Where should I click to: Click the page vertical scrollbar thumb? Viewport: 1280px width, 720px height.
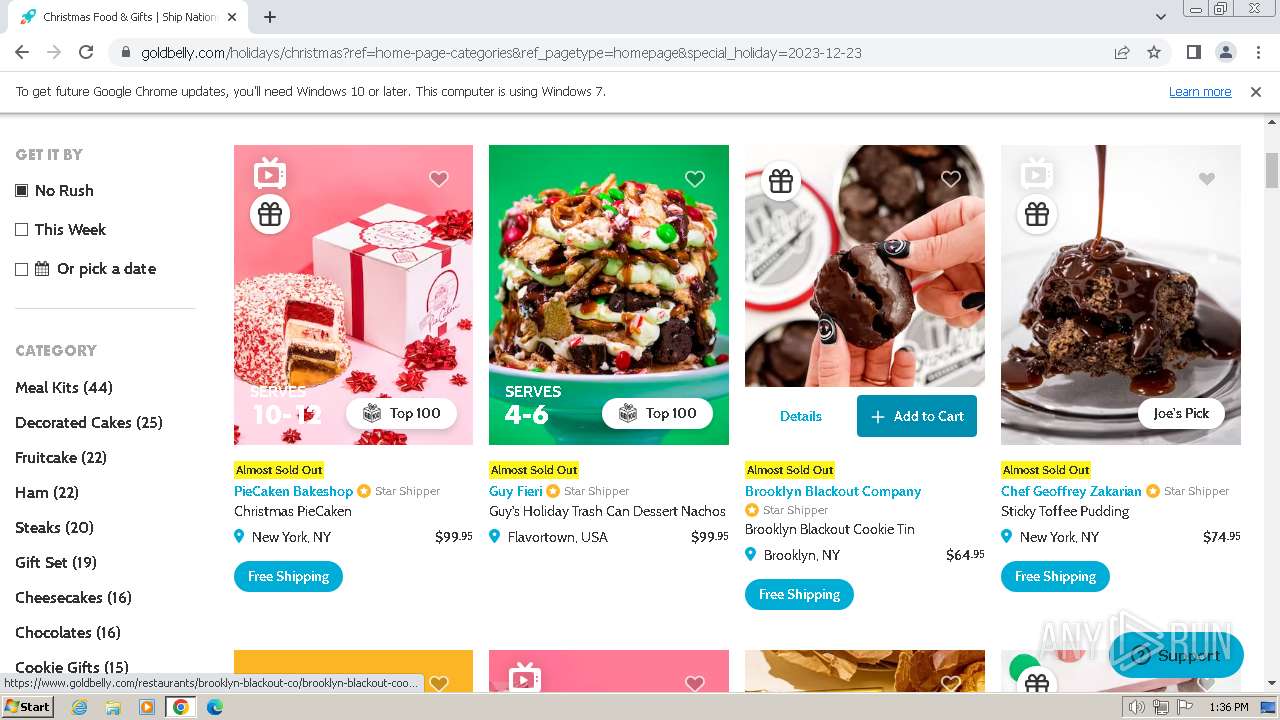tap(1271, 170)
